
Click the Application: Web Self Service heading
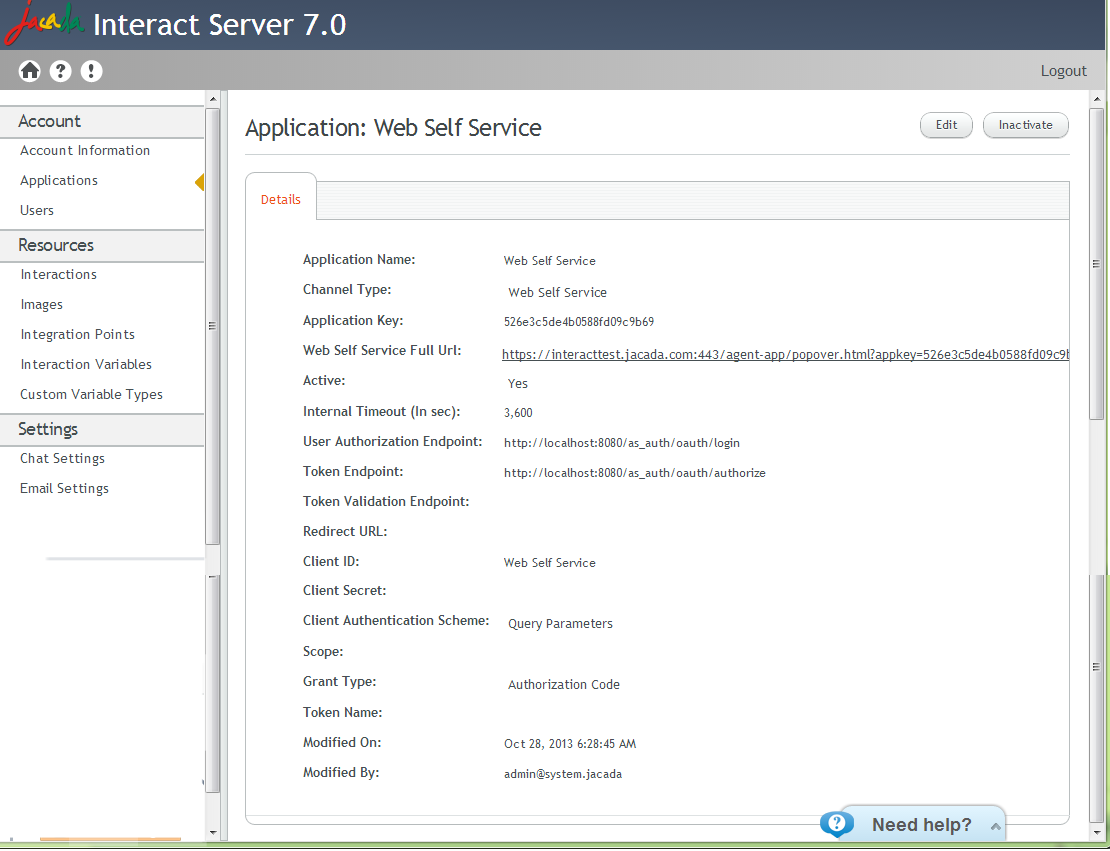point(394,128)
